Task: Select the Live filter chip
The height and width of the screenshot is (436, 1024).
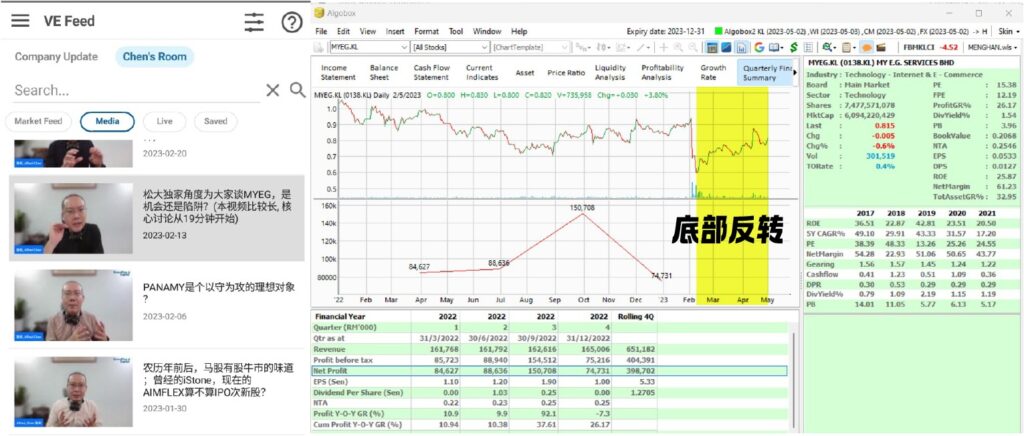Action: pyautogui.click(x=164, y=121)
